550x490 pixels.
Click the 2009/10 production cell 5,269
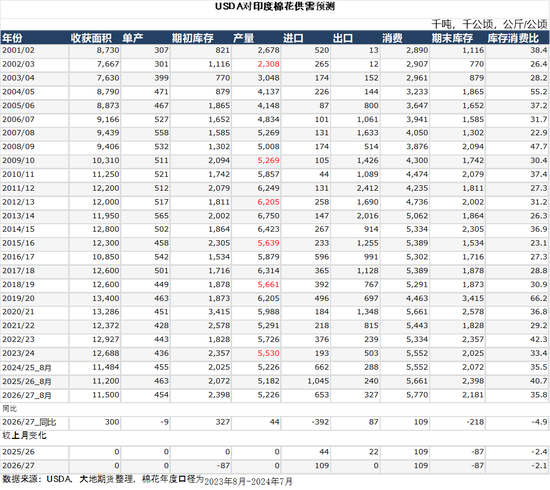coord(269,161)
